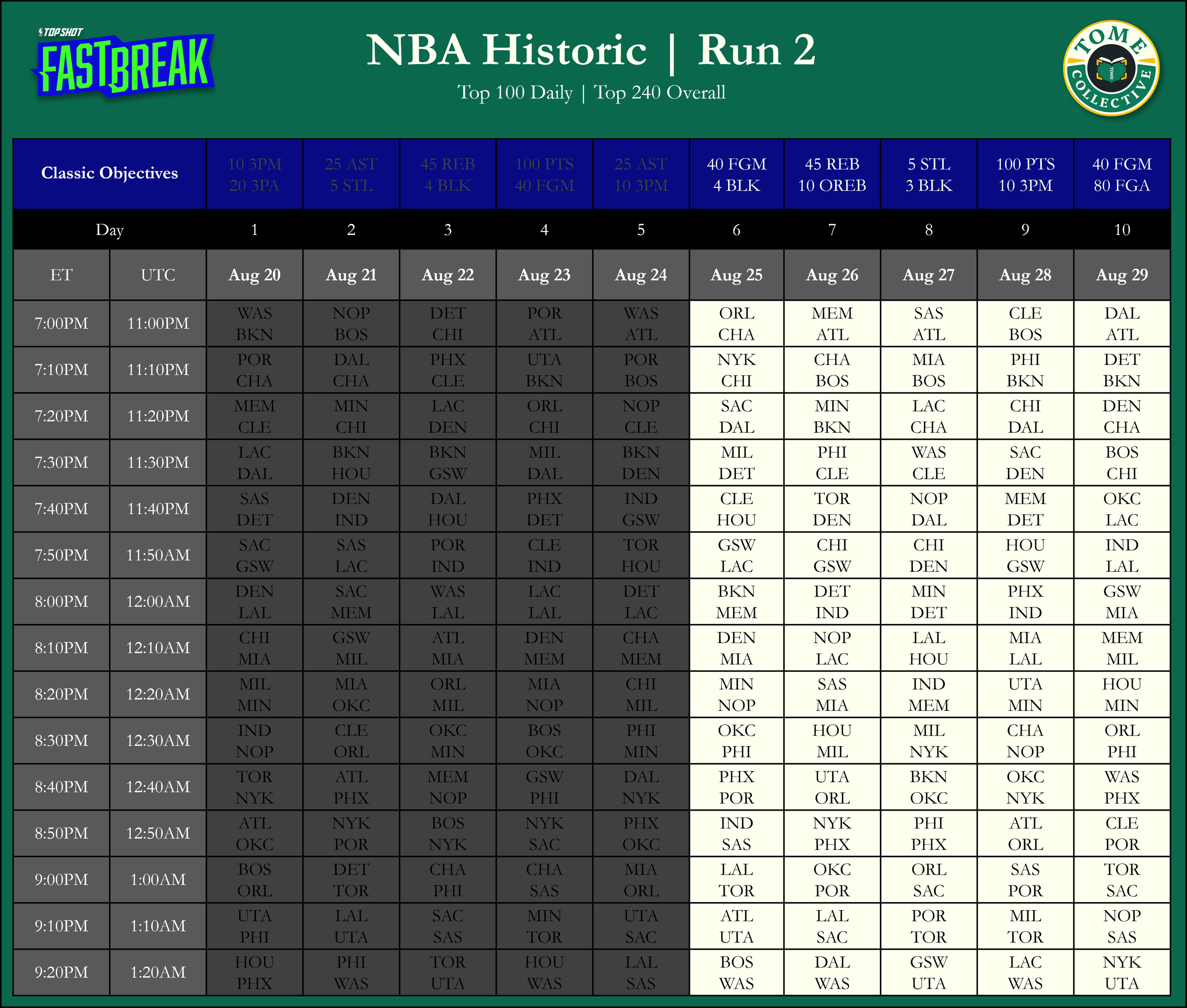Select the GSW MIA matchup on Aug 29
This screenshot has width=1187, height=1008.
(x=1121, y=601)
